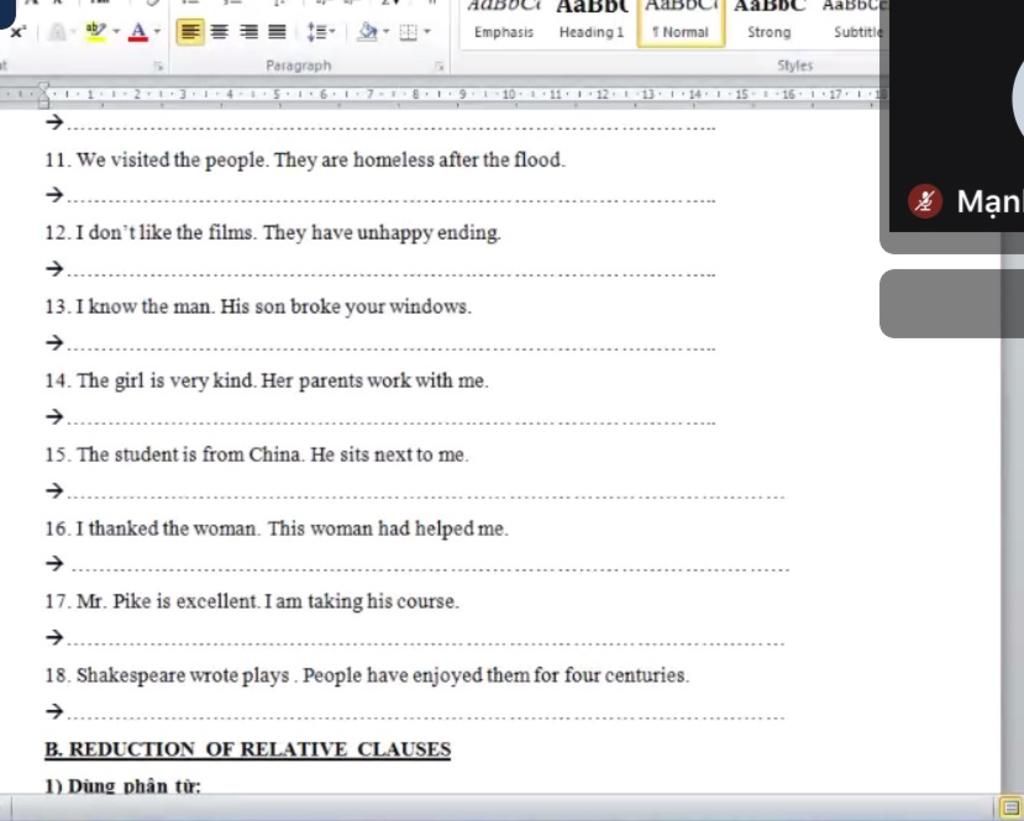
Task: Toggle Align Text Left
Action: coord(190,31)
